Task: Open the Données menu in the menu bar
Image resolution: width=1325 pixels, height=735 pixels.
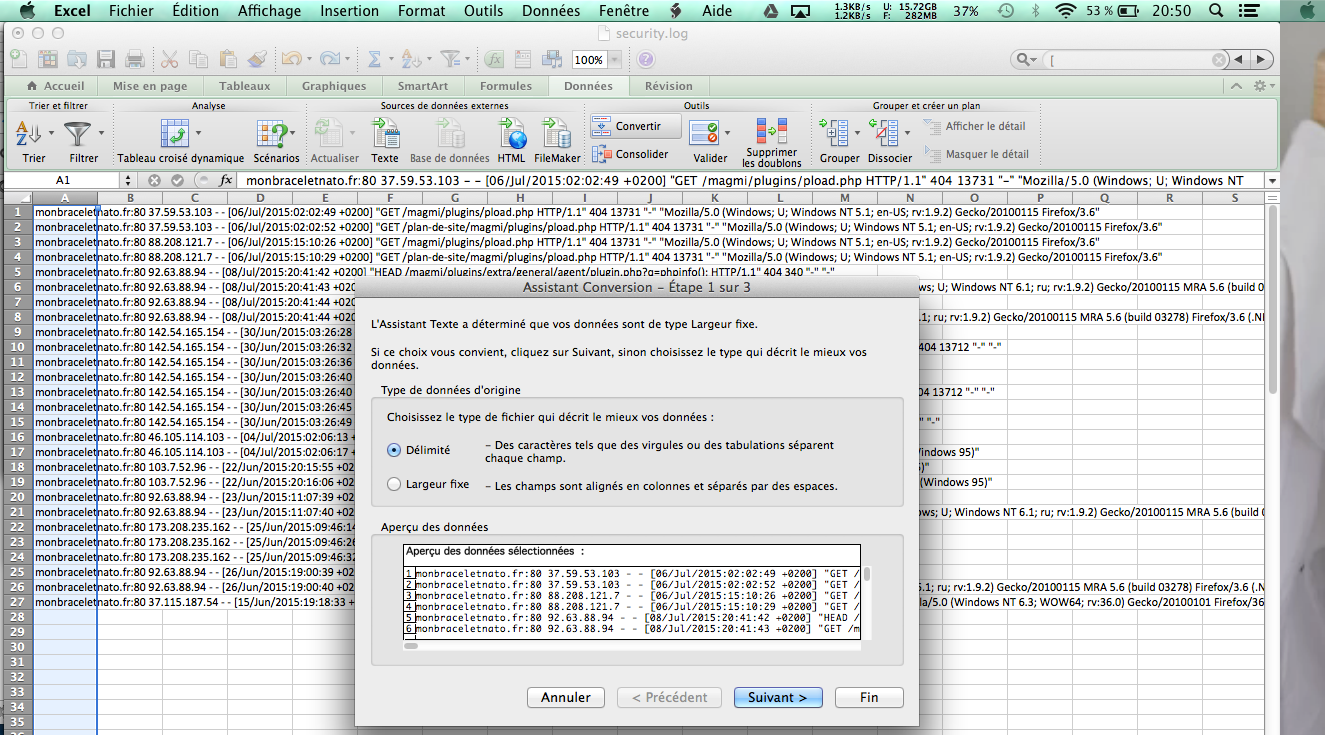Action: click(x=551, y=11)
